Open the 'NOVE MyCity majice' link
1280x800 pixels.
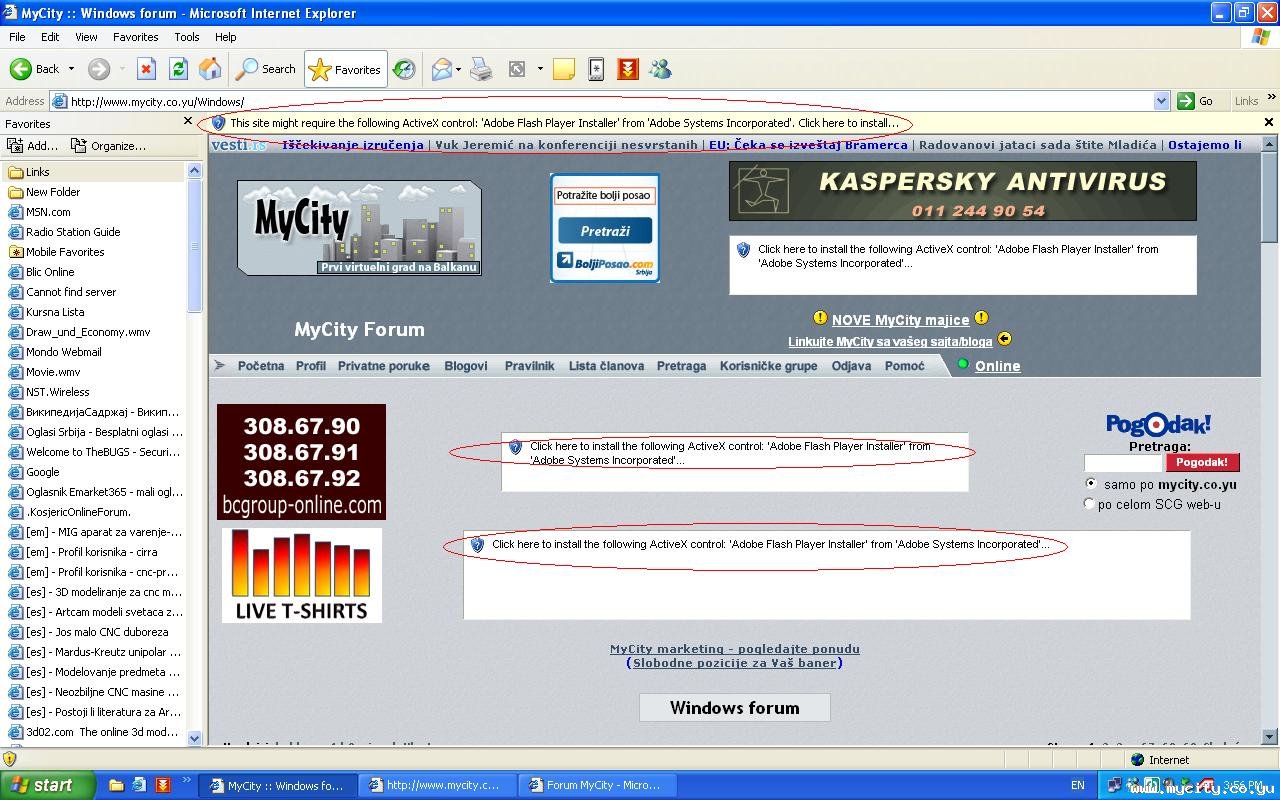[x=900, y=320]
